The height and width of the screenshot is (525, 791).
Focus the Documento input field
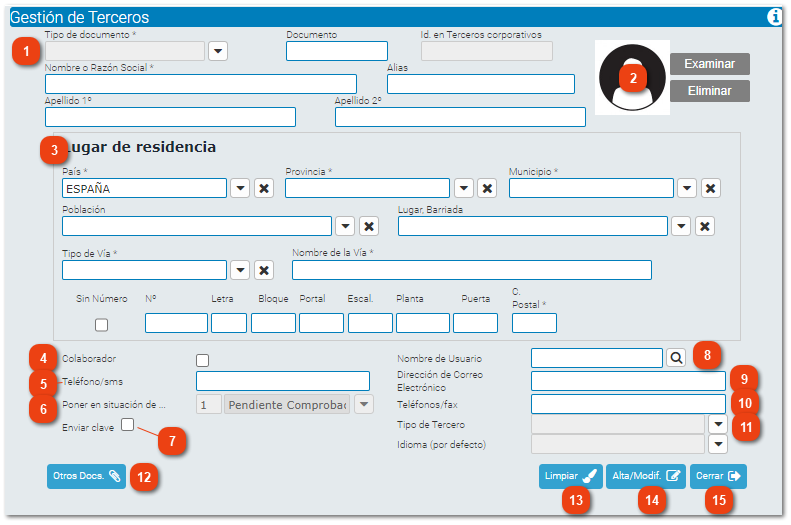[337, 51]
